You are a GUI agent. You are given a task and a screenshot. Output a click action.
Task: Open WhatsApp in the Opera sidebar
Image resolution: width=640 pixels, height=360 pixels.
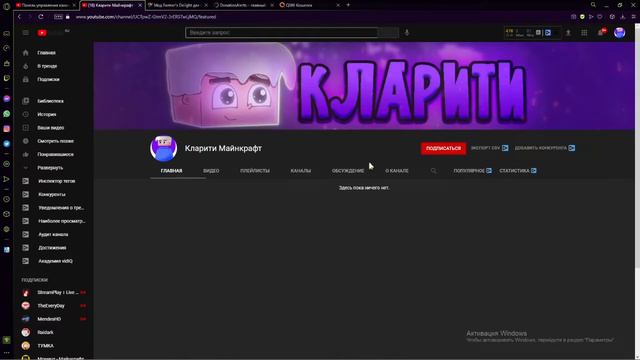[x=7, y=114]
